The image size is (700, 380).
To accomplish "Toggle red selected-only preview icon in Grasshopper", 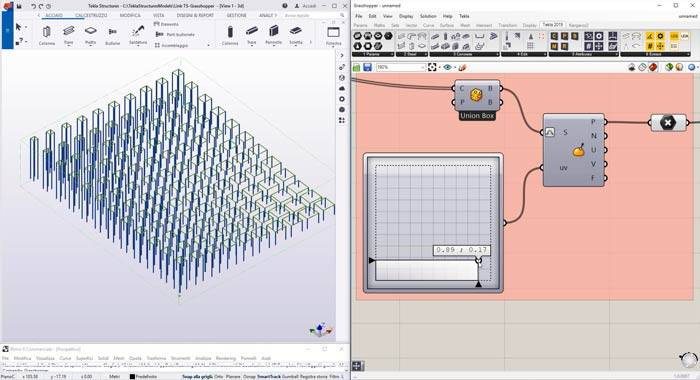I will click(x=652, y=67).
